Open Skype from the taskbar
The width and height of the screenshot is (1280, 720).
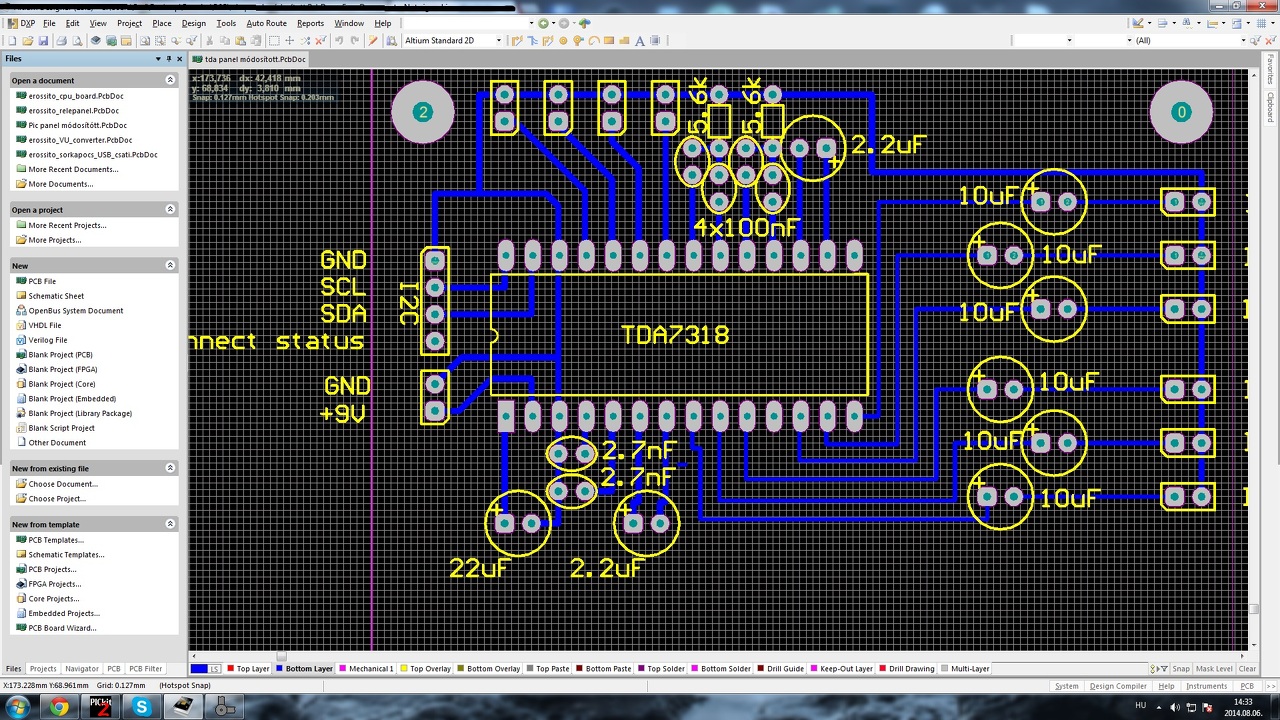pos(141,707)
